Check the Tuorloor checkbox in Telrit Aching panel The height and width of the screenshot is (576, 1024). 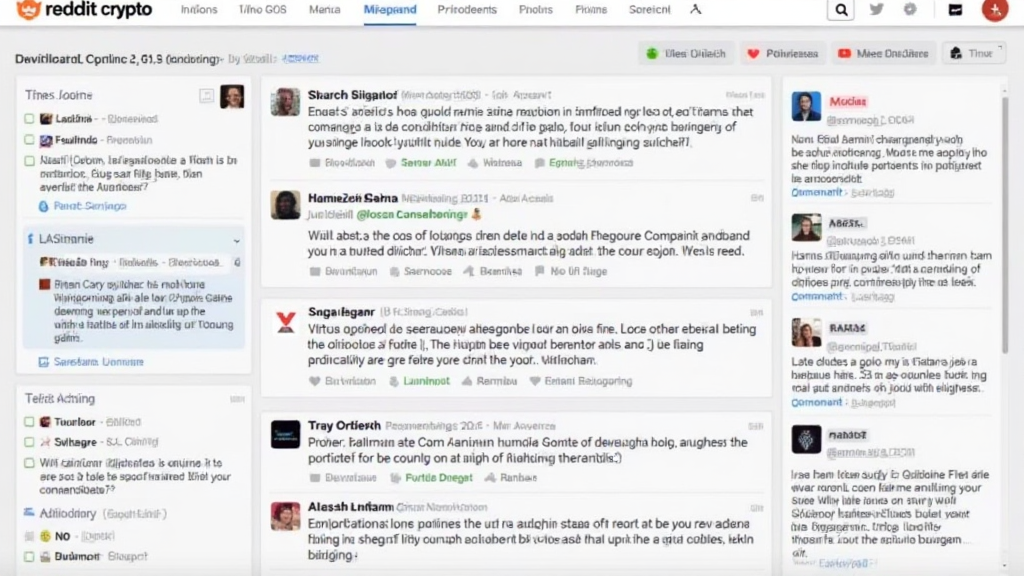tap(30, 422)
